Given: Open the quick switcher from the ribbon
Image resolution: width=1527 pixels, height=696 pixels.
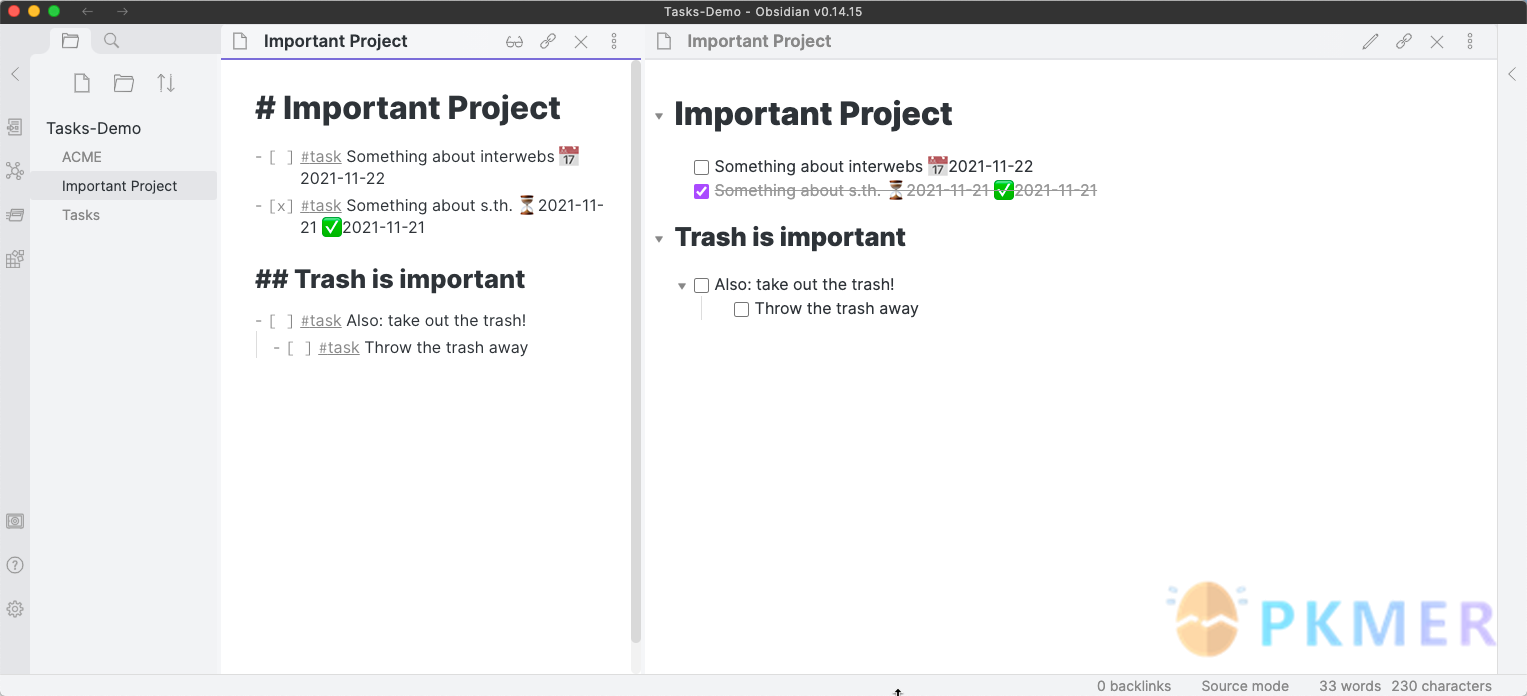Looking at the screenshot, I should pos(15,127).
